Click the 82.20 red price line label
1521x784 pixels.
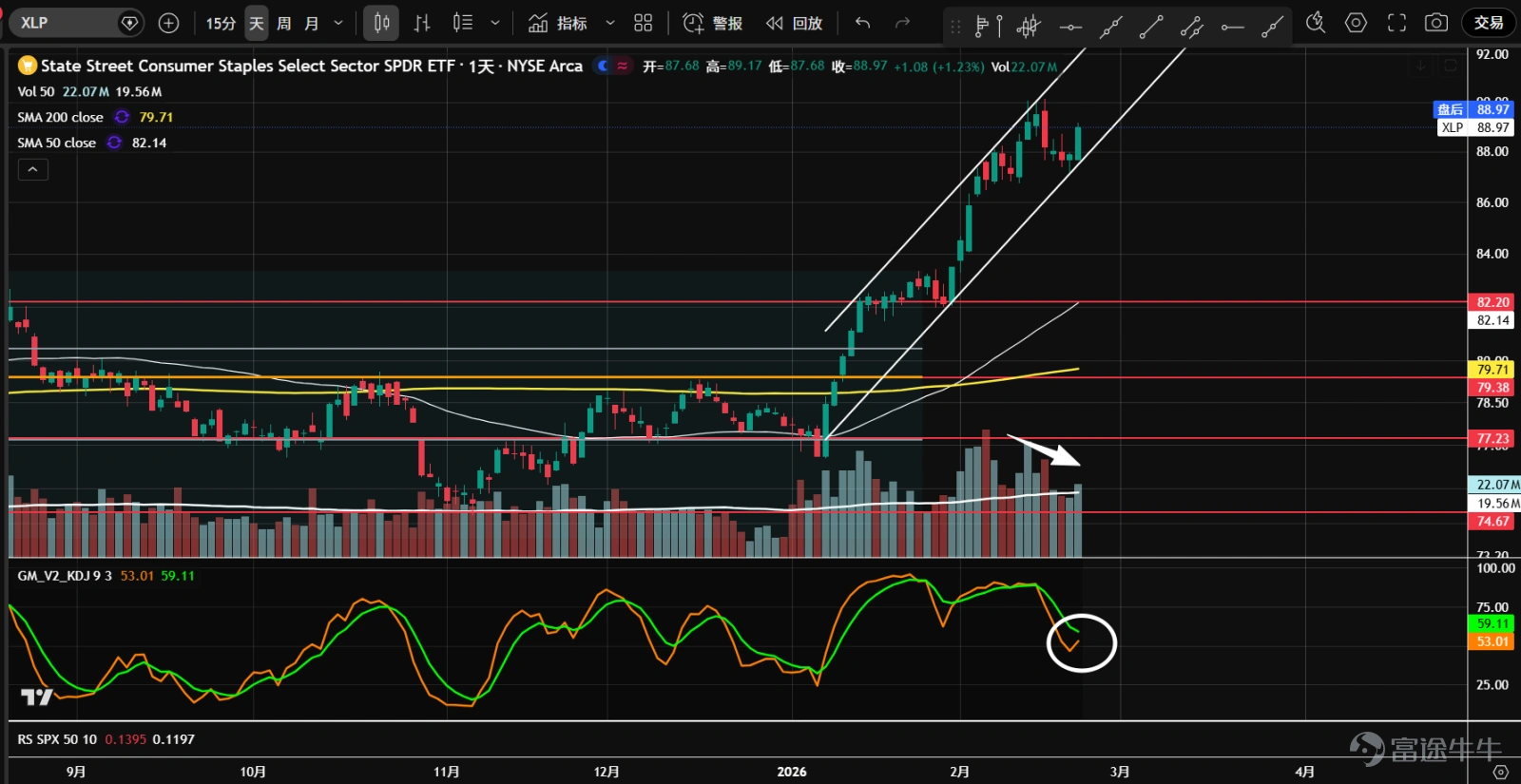1492,302
